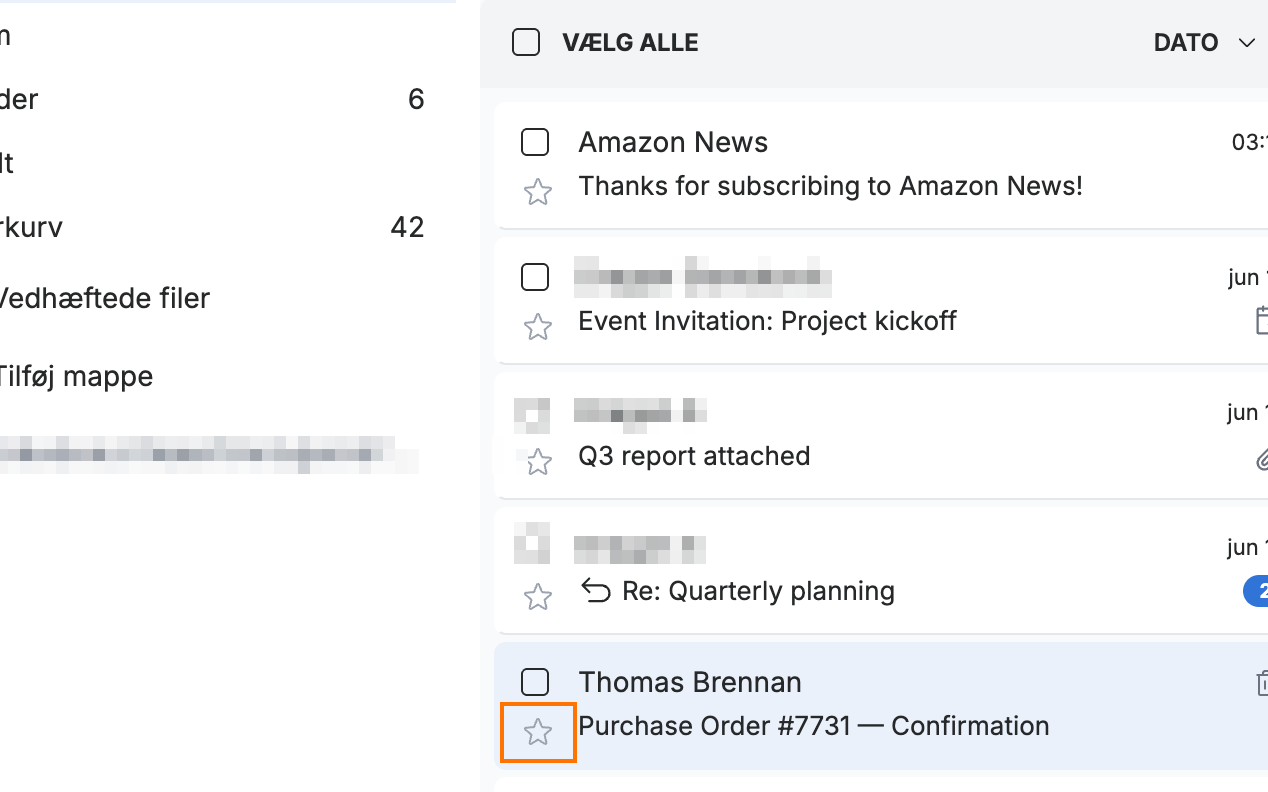Check the Thomas Brennan email checkbox
1268x792 pixels.
535,682
